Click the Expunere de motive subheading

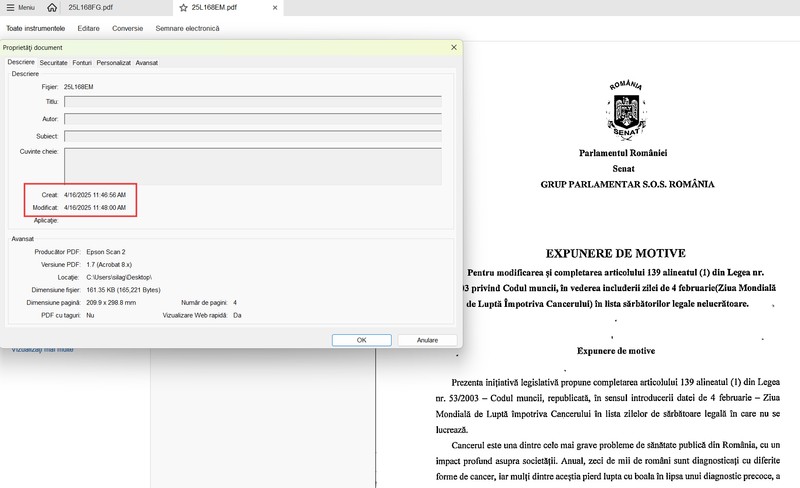coord(616,351)
